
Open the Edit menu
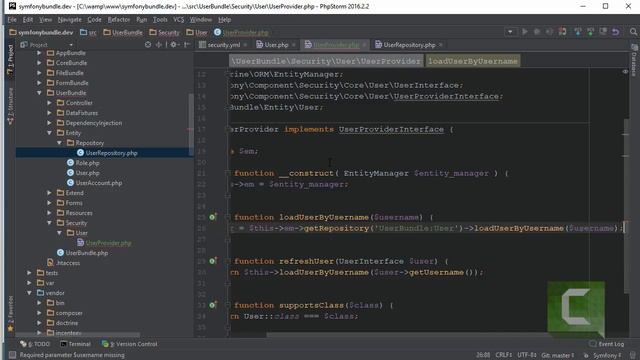pyautogui.click(x=28, y=20)
